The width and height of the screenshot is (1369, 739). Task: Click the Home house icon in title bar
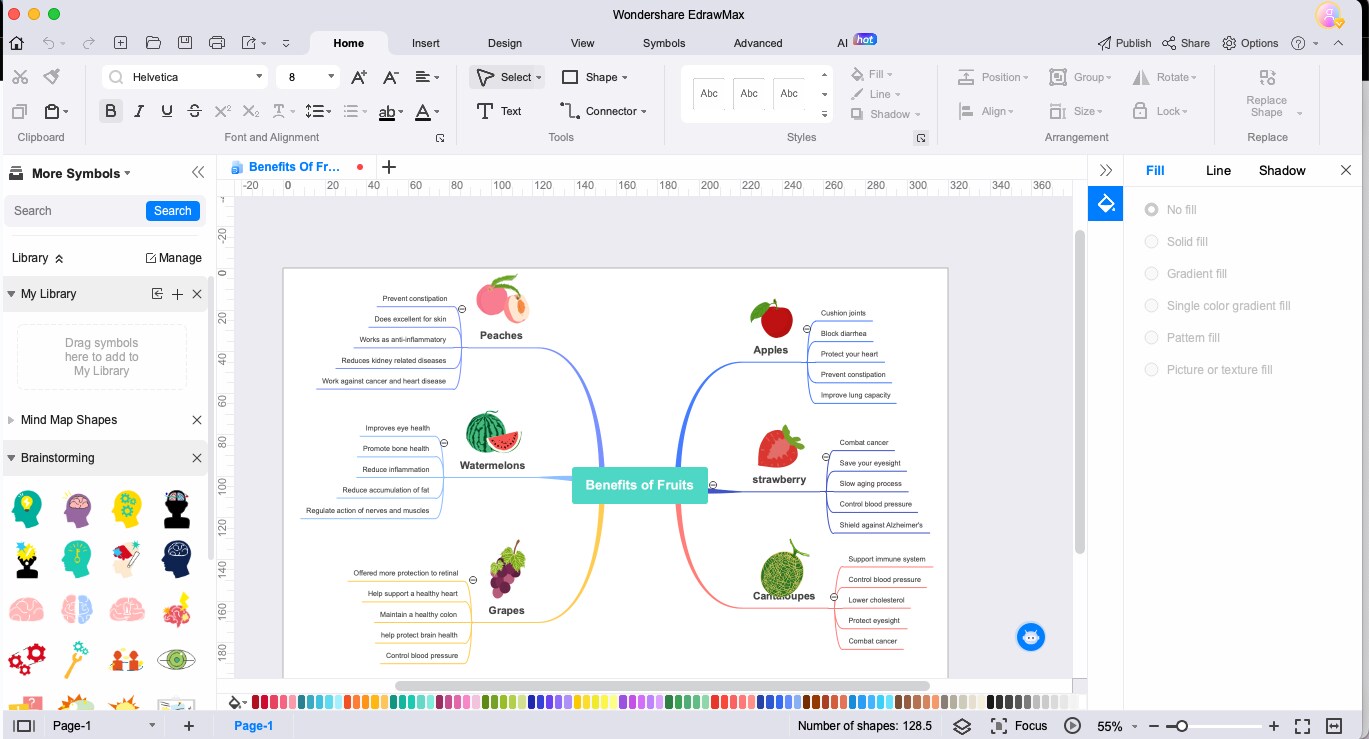tap(16, 43)
